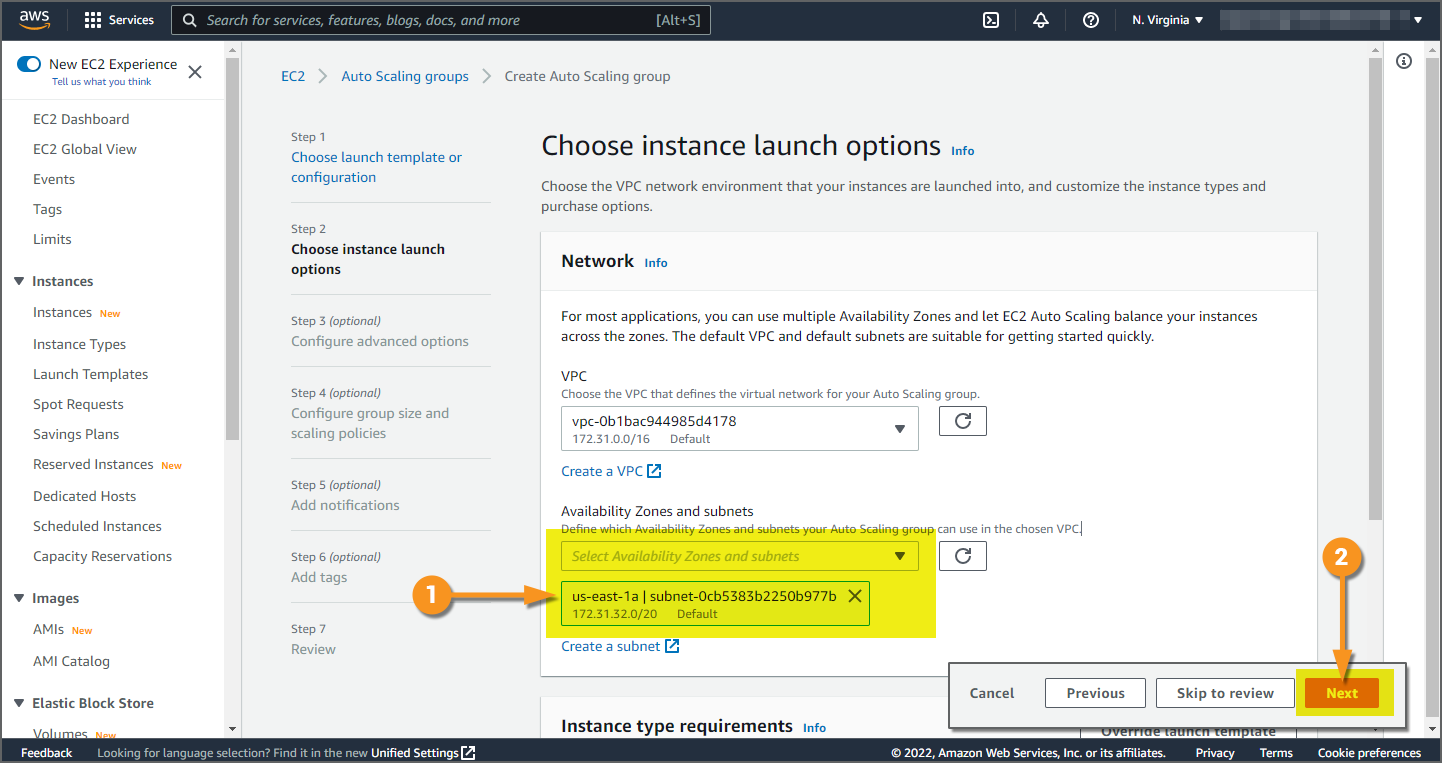The image size is (1442, 763).
Task: Click the Previous button
Action: click(x=1095, y=693)
